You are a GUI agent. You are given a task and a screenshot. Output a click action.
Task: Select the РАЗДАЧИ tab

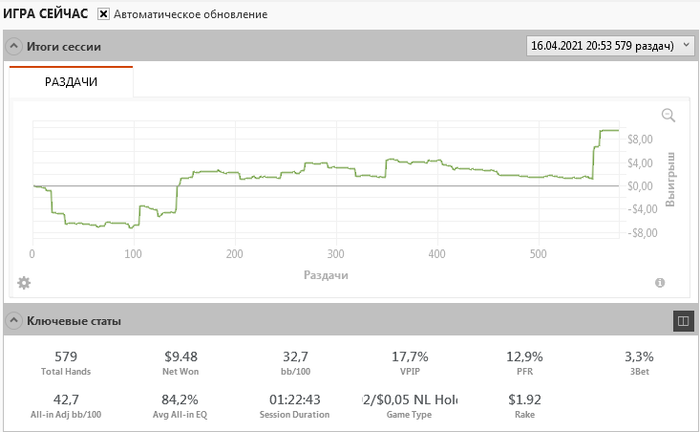click(x=71, y=82)
